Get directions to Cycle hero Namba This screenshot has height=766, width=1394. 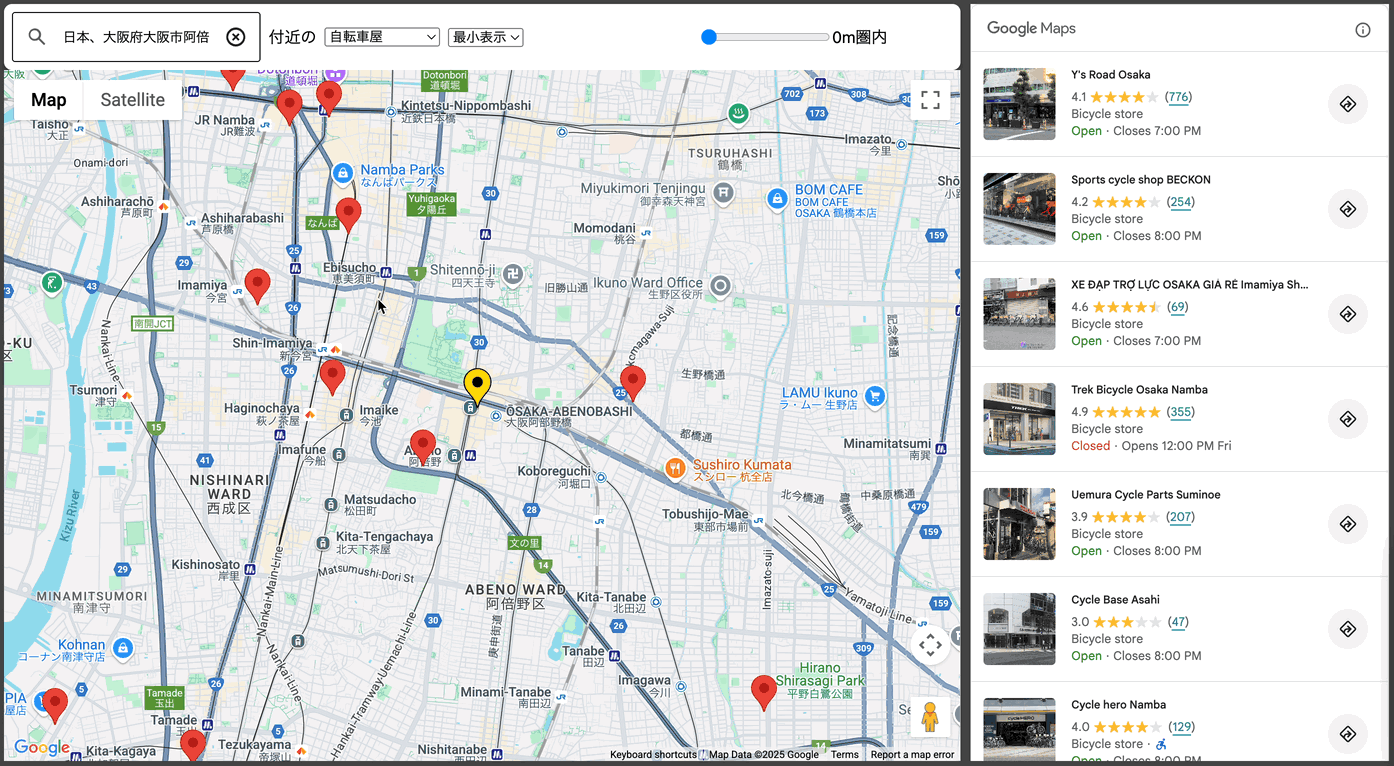click(x=1348, y=734)
